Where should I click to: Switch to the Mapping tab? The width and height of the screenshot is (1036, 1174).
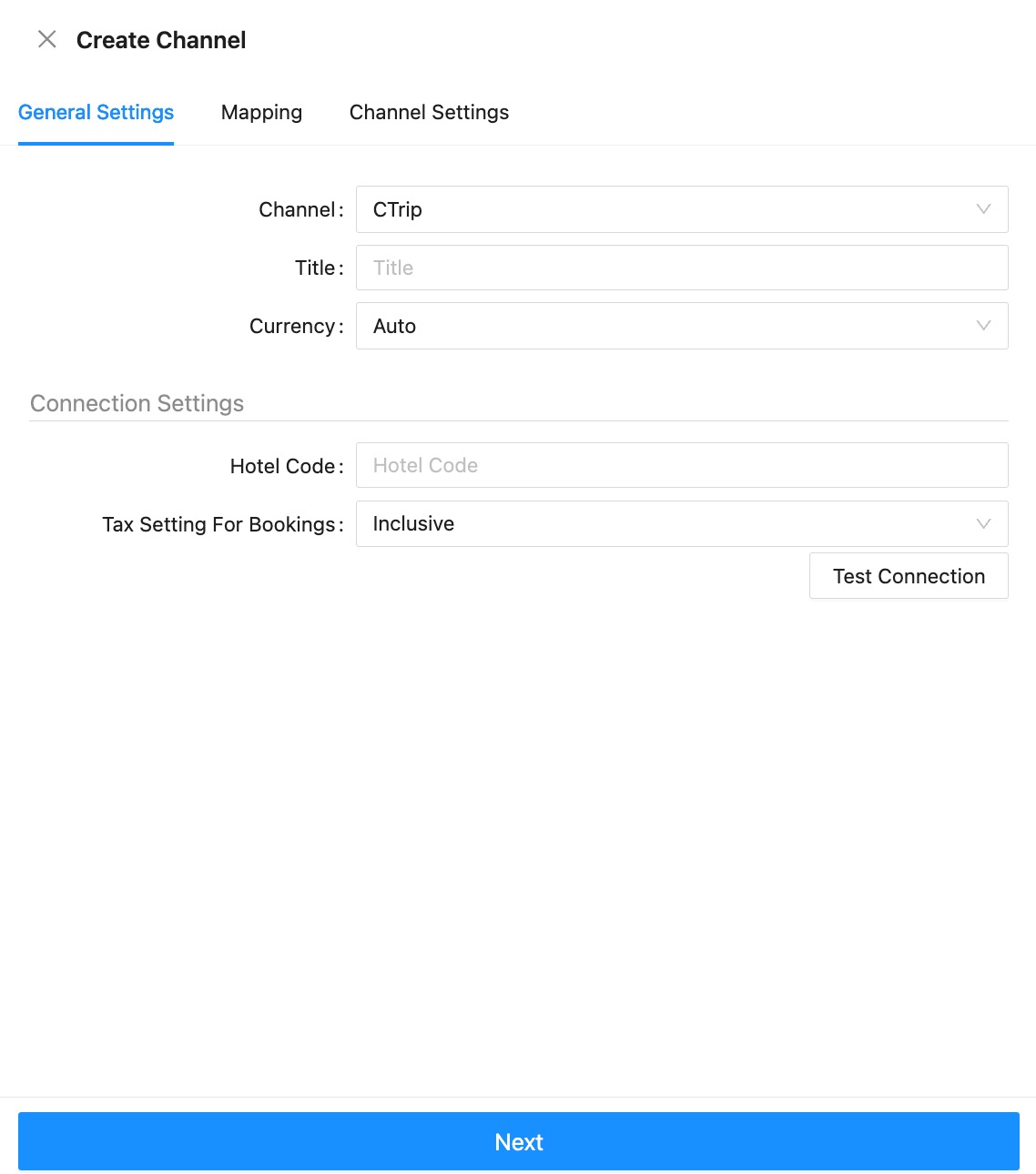click(x=261, y=112)
